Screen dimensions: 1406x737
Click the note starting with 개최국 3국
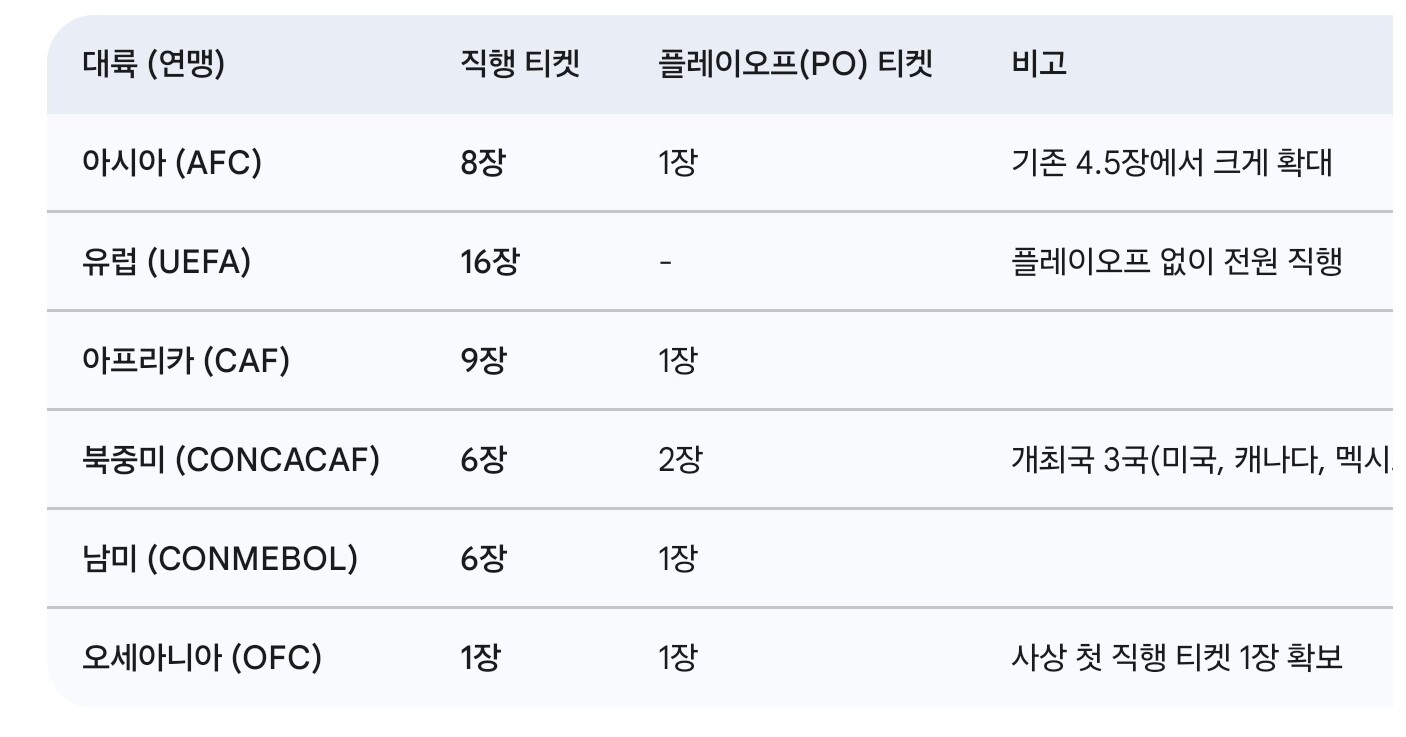(1200, 460)
